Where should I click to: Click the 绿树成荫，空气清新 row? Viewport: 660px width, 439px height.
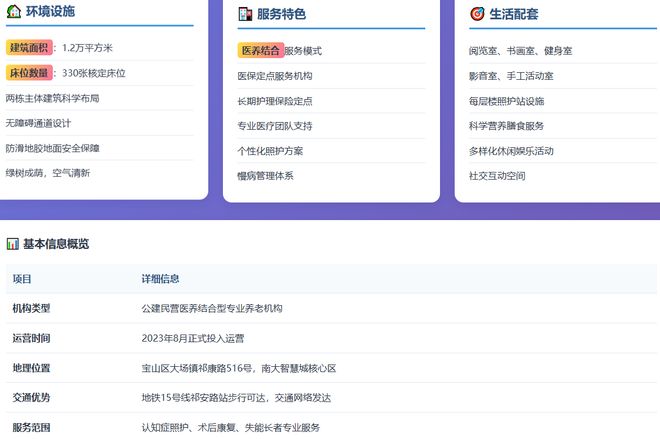tap(100, 173)
